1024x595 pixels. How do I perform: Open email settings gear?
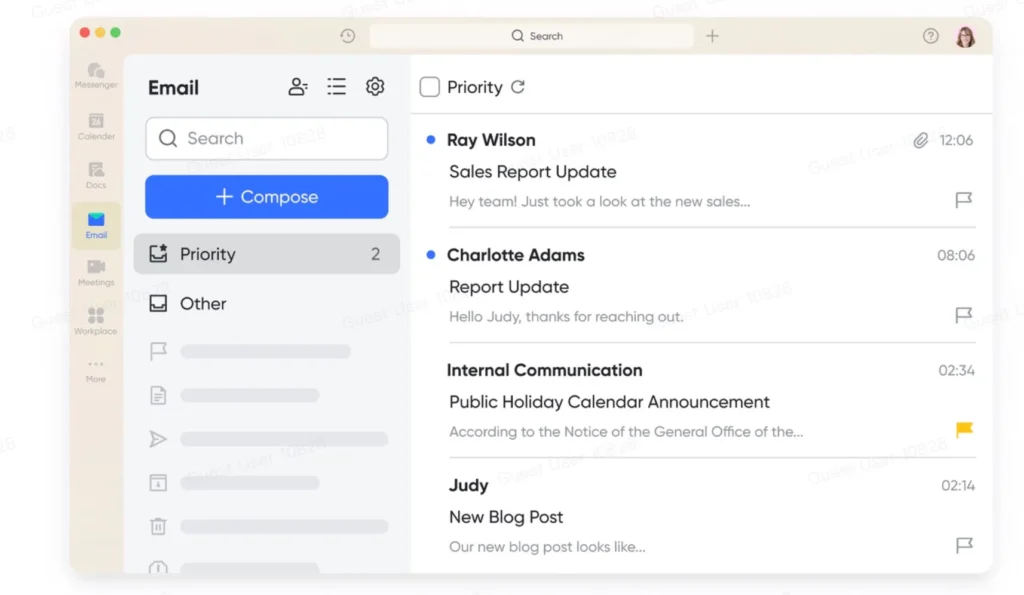[375, 86]
